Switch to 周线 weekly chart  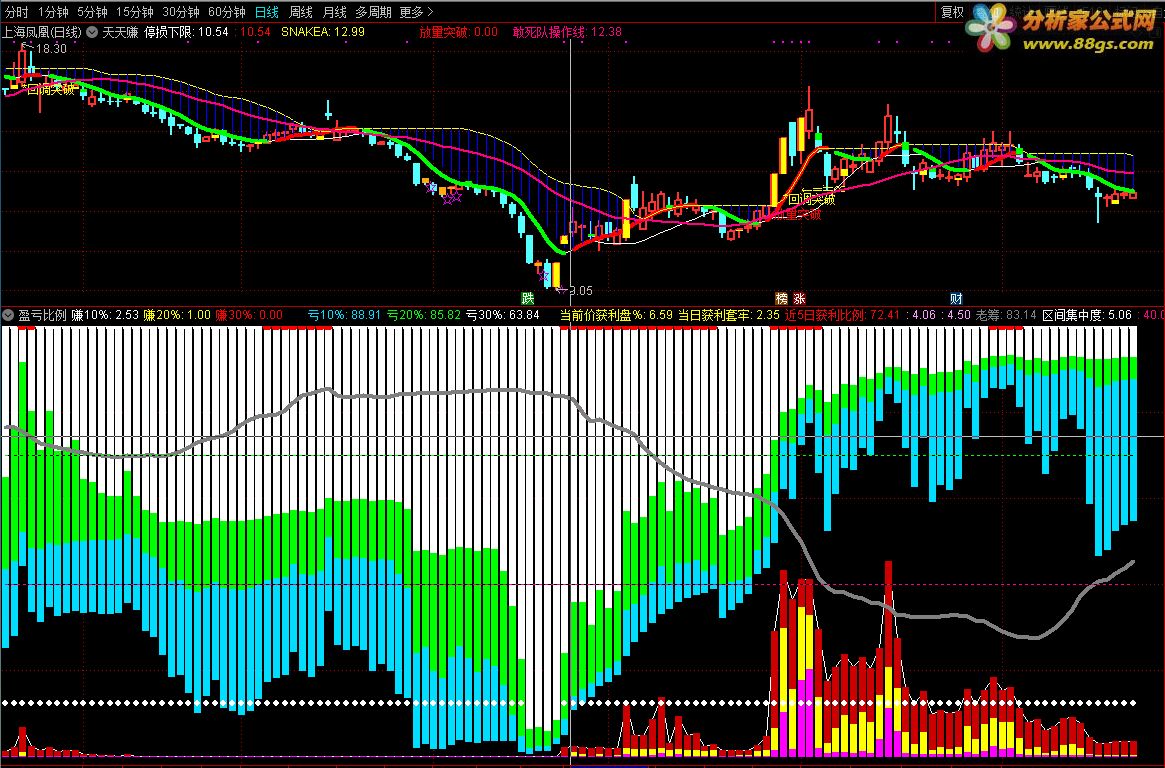[x=301, y=12]
